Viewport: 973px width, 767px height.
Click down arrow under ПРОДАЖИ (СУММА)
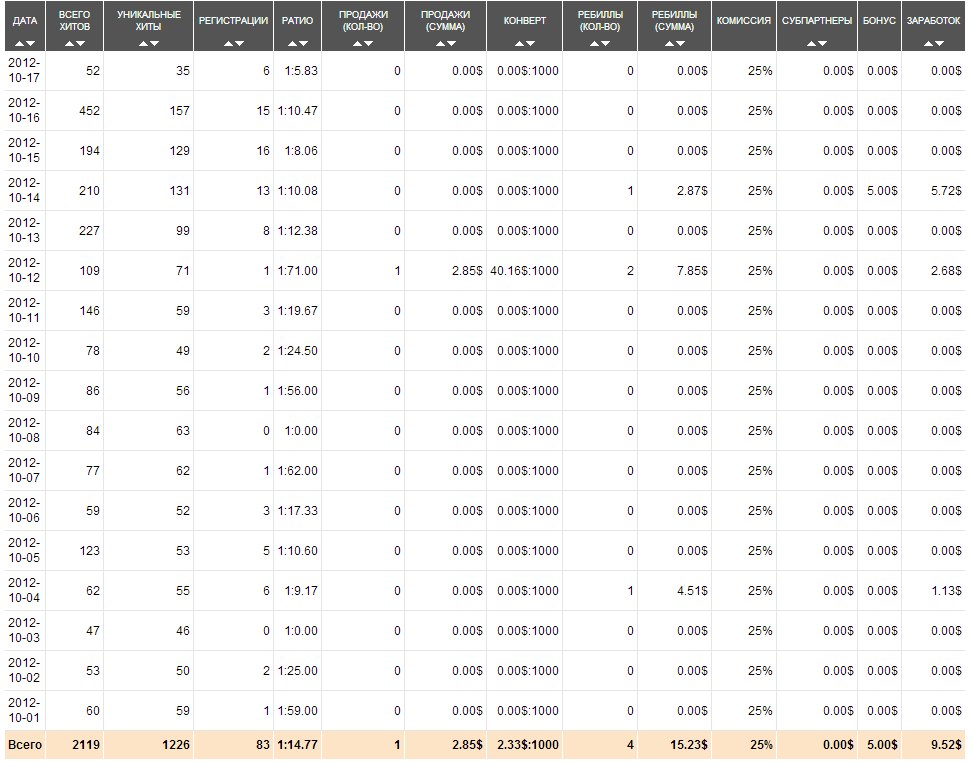(451, 44)
